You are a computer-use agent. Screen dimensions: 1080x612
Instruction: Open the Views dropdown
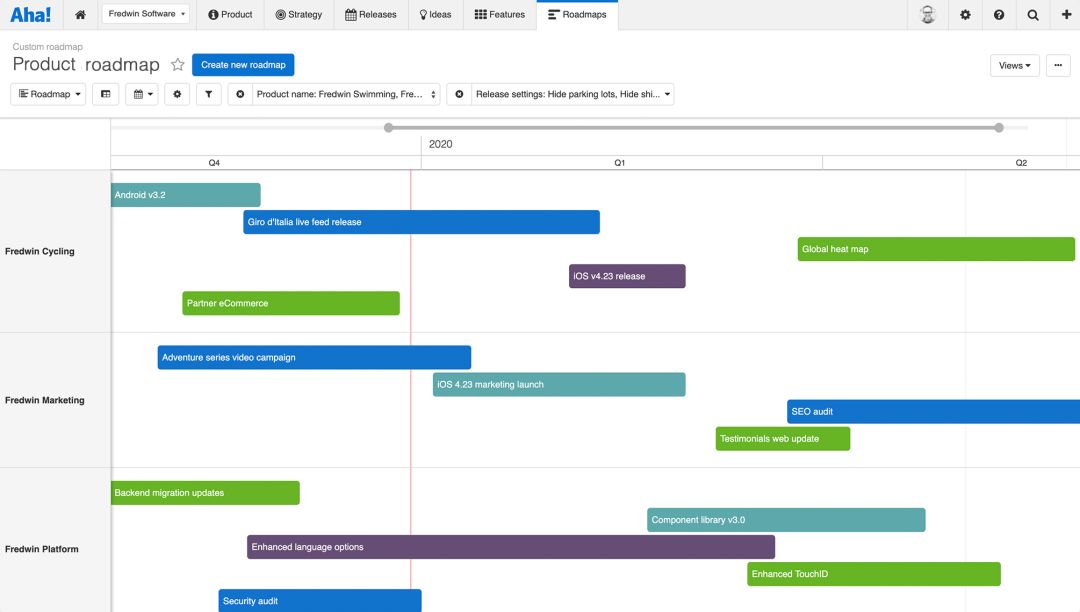[1014, 66]
